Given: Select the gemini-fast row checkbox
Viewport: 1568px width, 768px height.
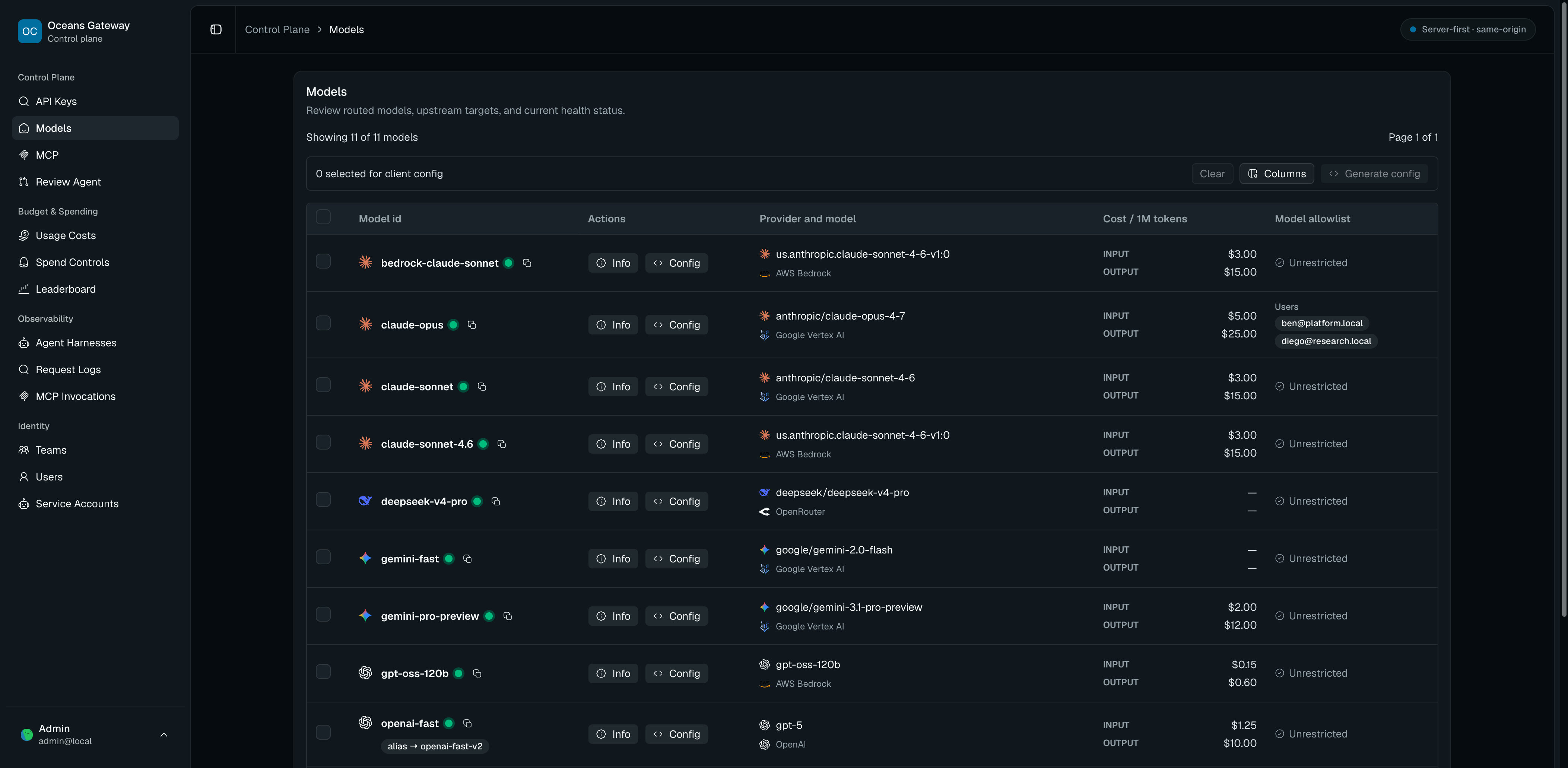Looking at the screenshot, I should click(323, 557).
